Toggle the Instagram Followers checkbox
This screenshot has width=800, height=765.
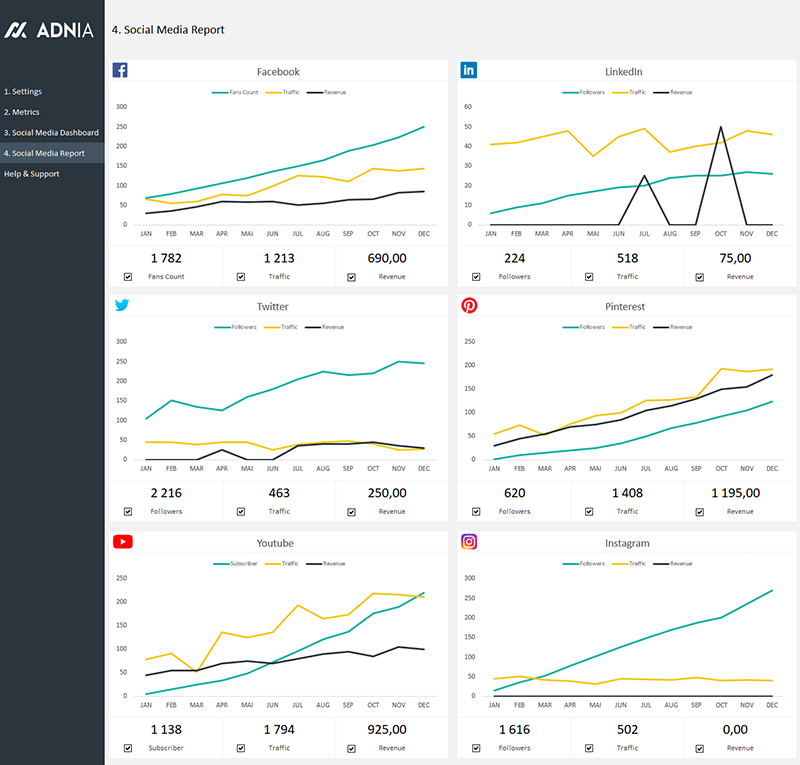point(476,748)
